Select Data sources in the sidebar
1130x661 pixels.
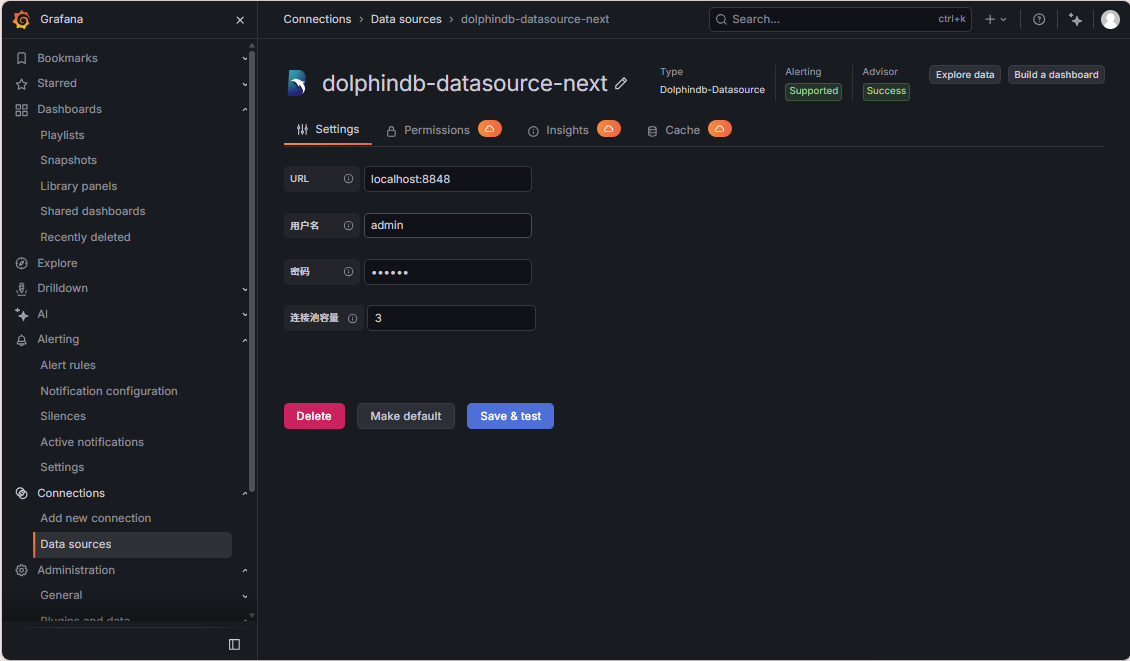[x=133, y=545]
